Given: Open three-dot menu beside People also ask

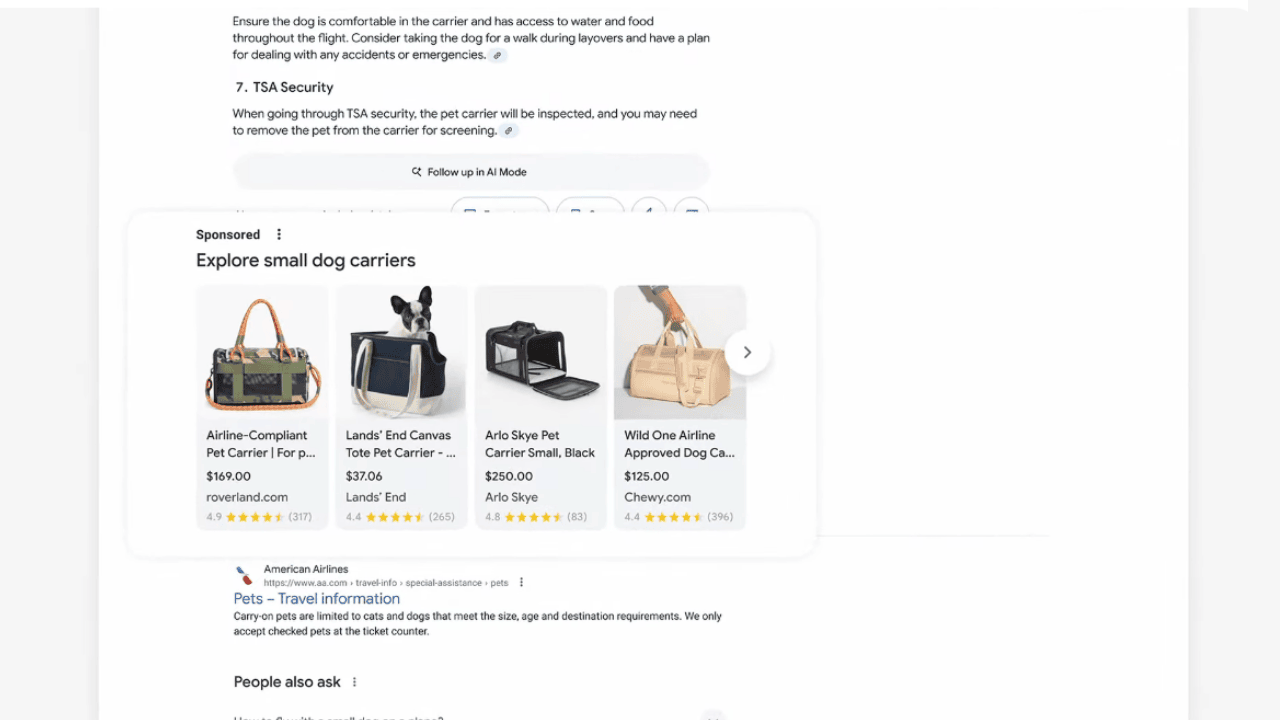Looking at the screenshot, I should pyautogui.click(x=354, y=682).
